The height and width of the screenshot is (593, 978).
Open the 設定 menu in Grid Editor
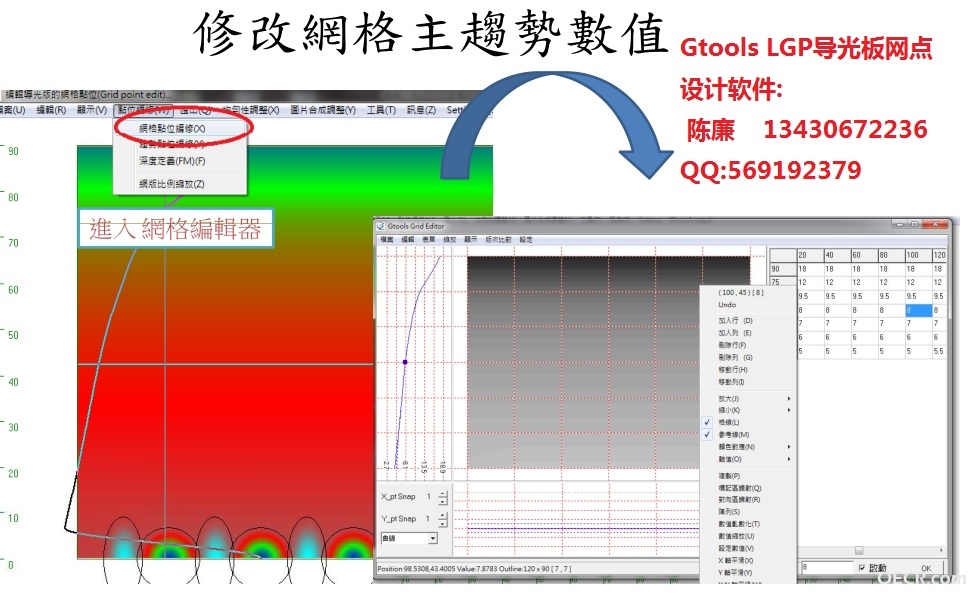point(526,239)
